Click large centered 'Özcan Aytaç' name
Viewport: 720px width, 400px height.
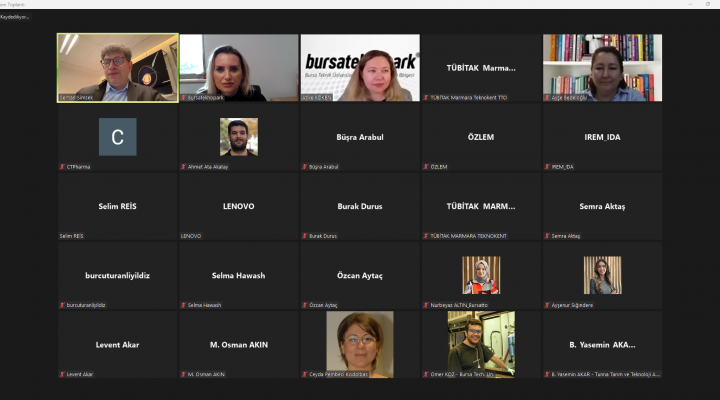[360, 276]
